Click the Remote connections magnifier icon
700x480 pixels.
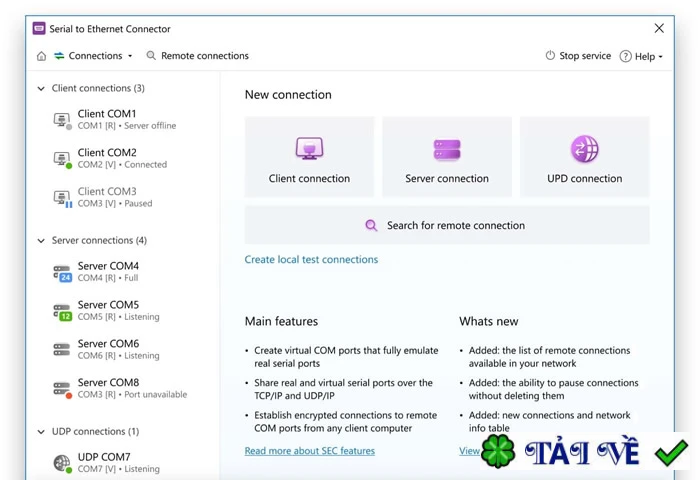[x=151, y=55]
